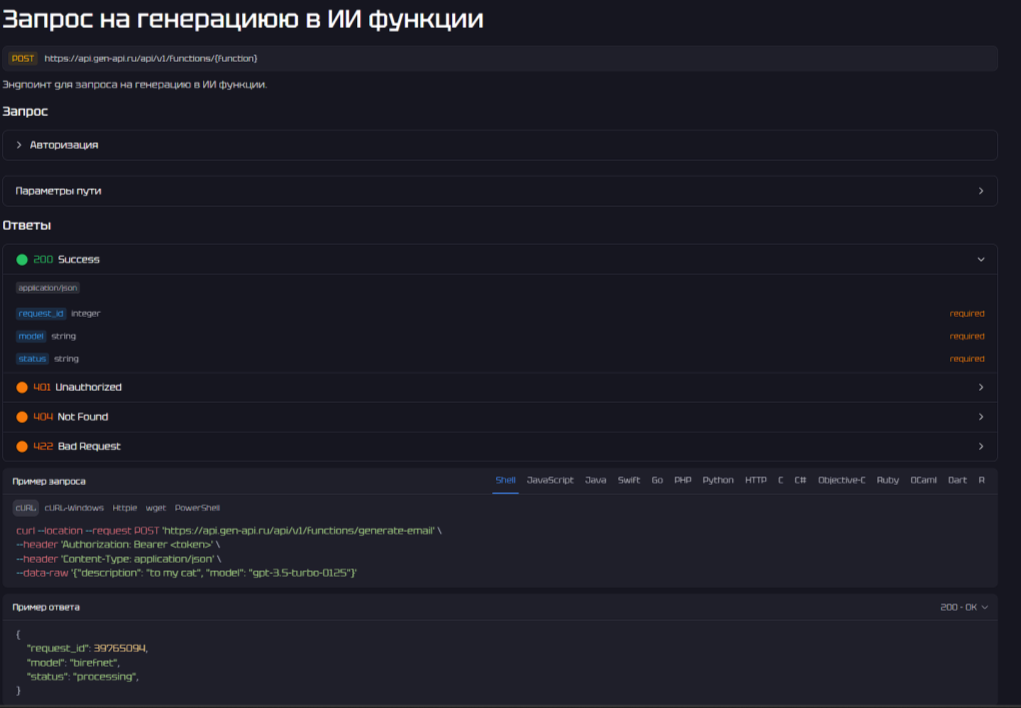Open the 200 - OK response dropdown
1021x708 pixels.
964,607
